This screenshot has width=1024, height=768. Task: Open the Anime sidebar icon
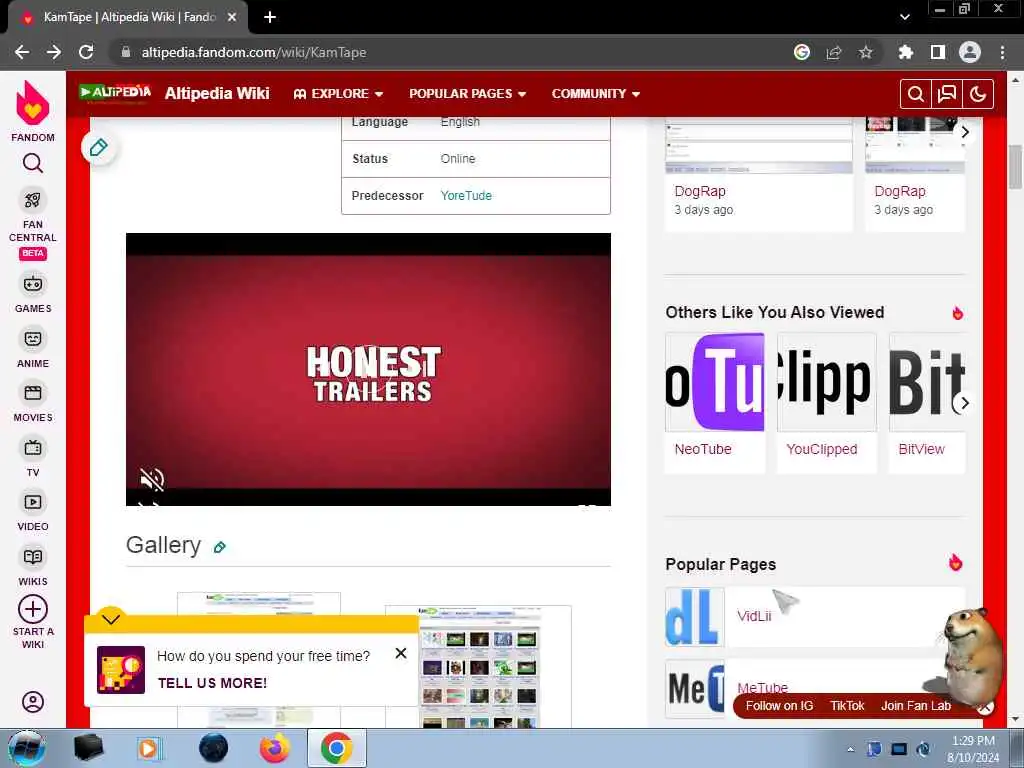pos(33,339)
